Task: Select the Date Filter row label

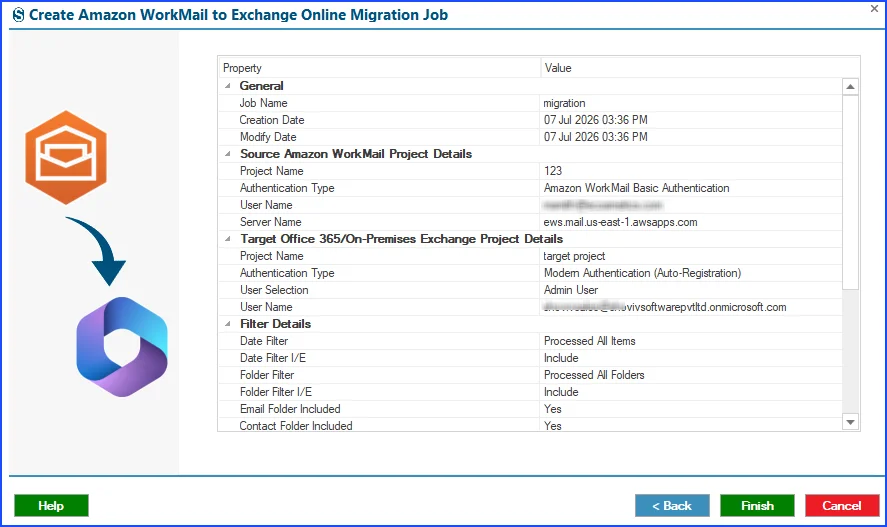Action: coord(264,341)
